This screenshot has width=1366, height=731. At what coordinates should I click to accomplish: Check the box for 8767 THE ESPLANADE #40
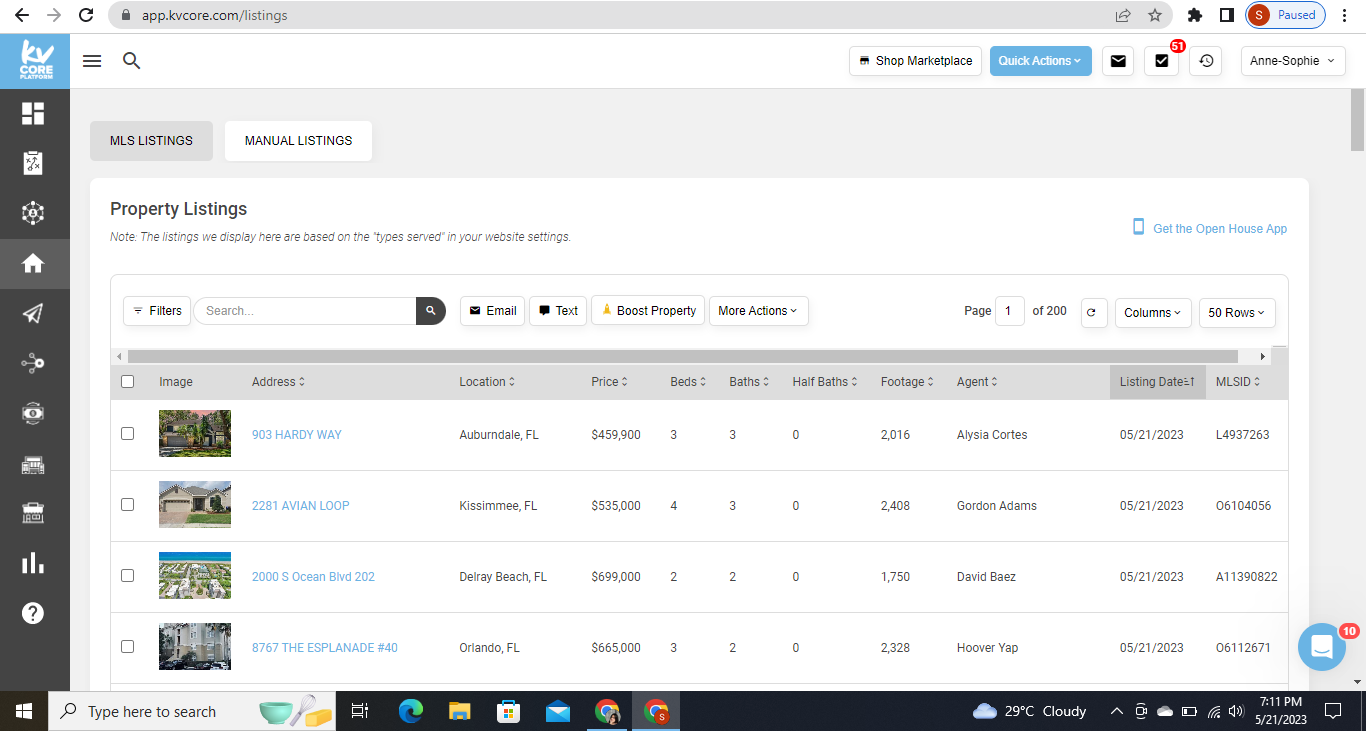click(x=127, y=647)
